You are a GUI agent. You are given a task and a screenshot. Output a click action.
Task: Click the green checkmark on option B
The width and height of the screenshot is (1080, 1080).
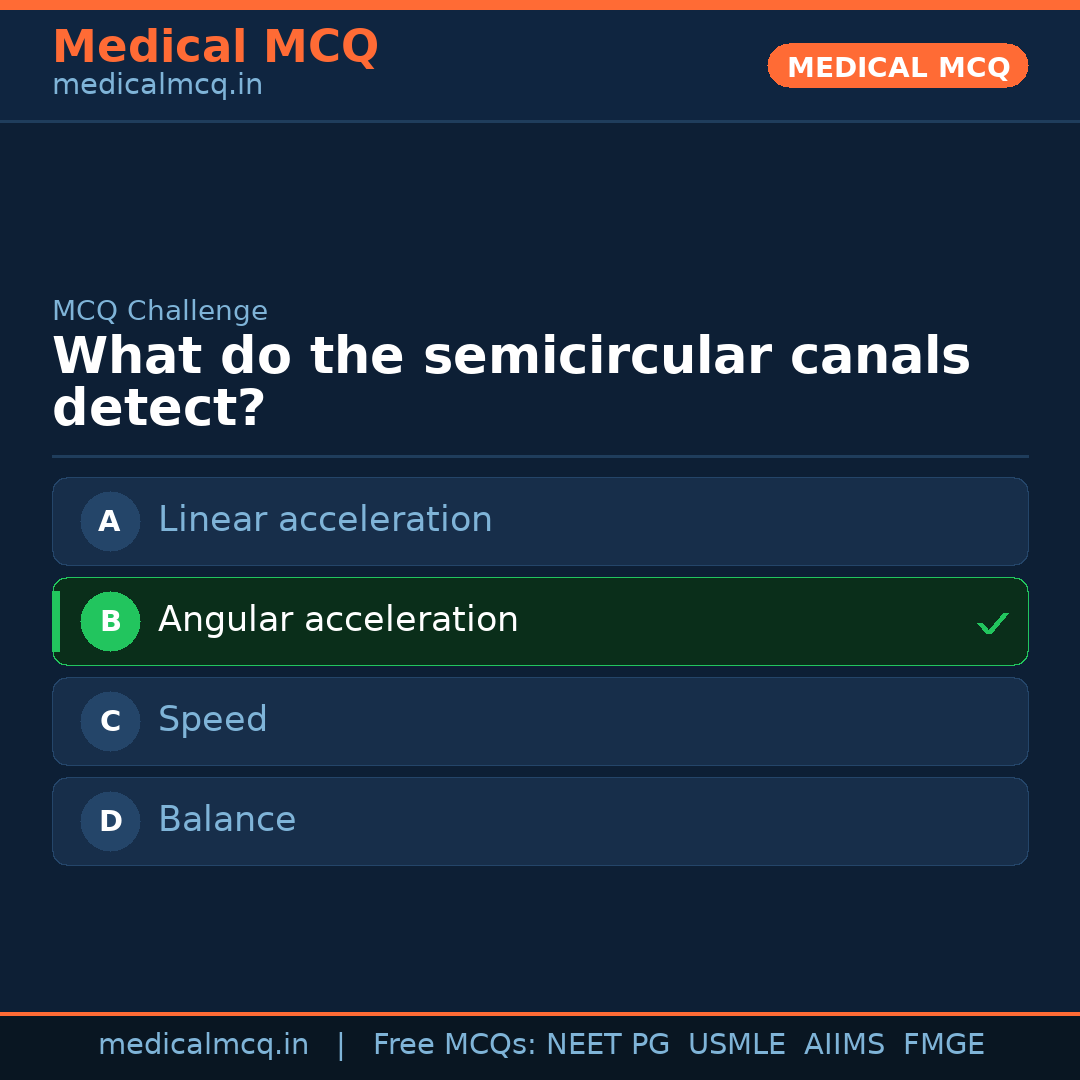[992, 623]
